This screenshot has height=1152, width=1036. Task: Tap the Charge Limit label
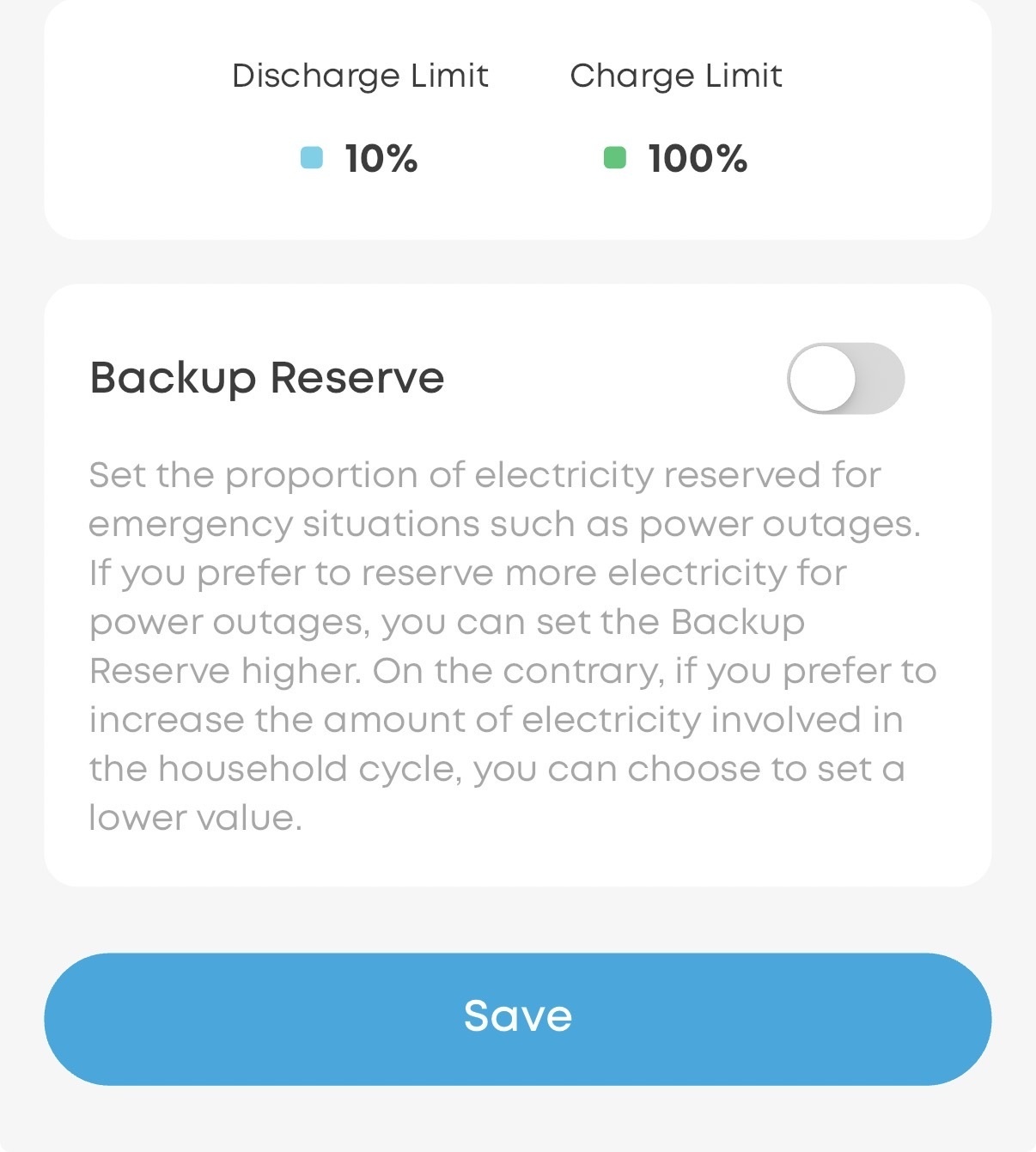[x=676, y=76]
